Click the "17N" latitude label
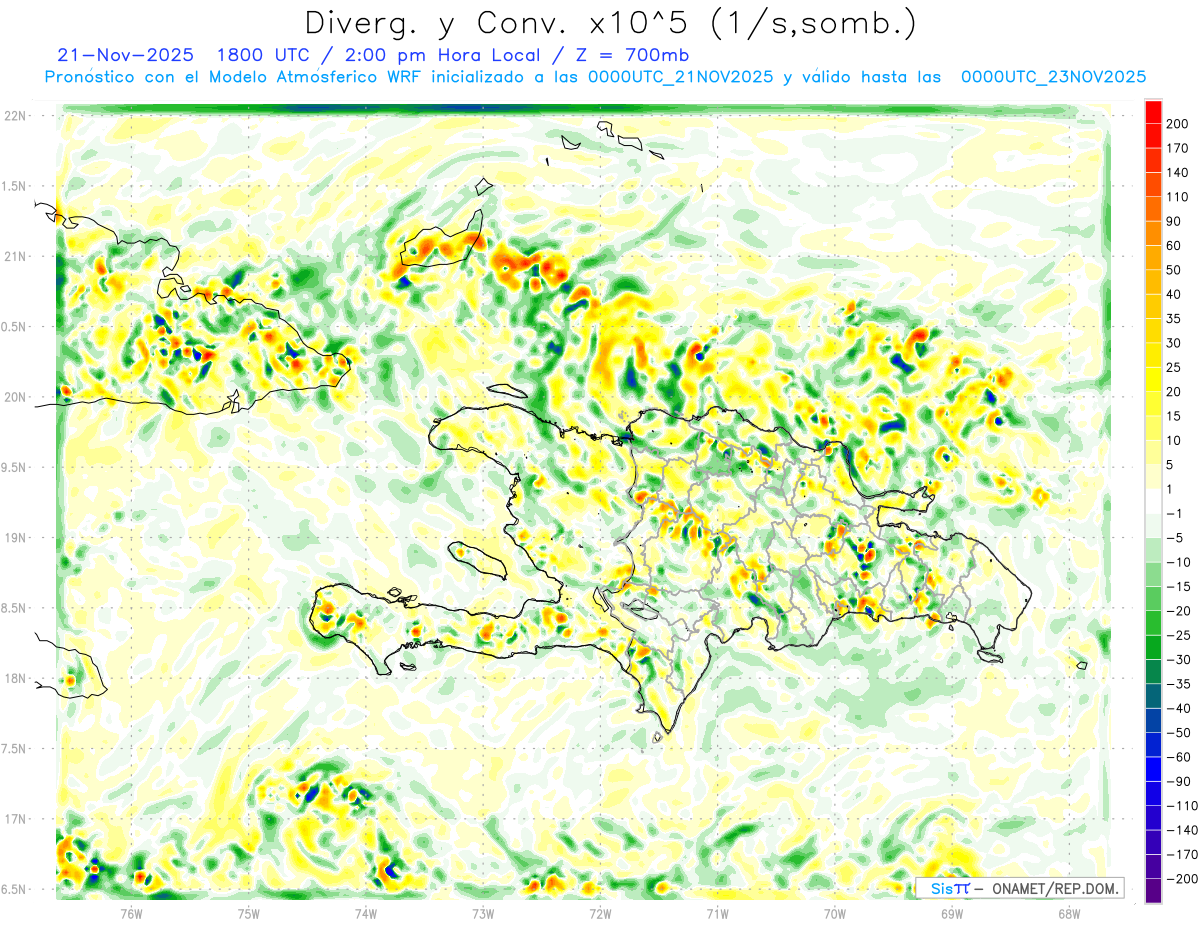Viewport: 1200px width, 927px height. pos(15,819)
